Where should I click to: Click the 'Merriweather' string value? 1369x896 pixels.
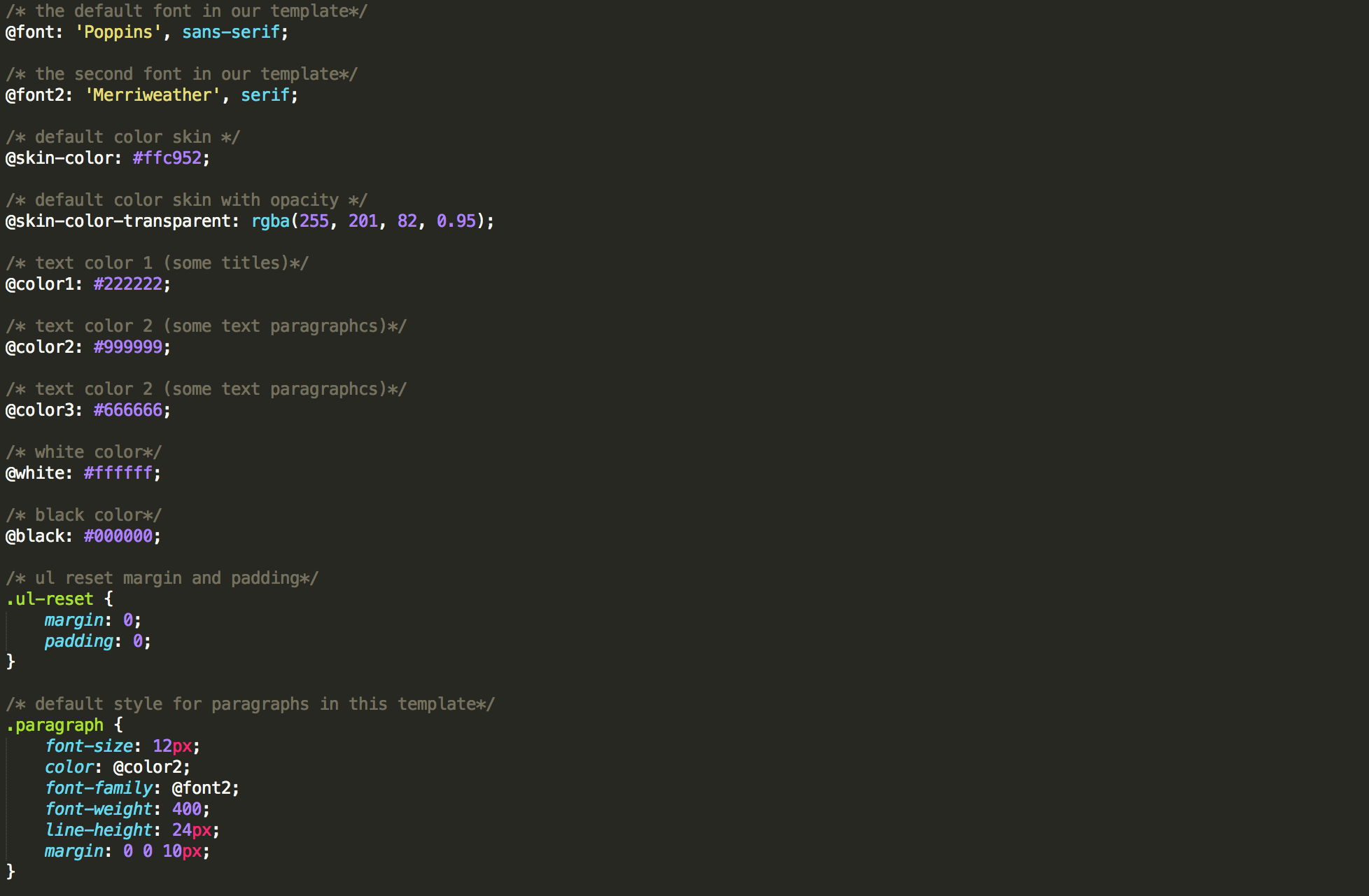coord(152,95)
